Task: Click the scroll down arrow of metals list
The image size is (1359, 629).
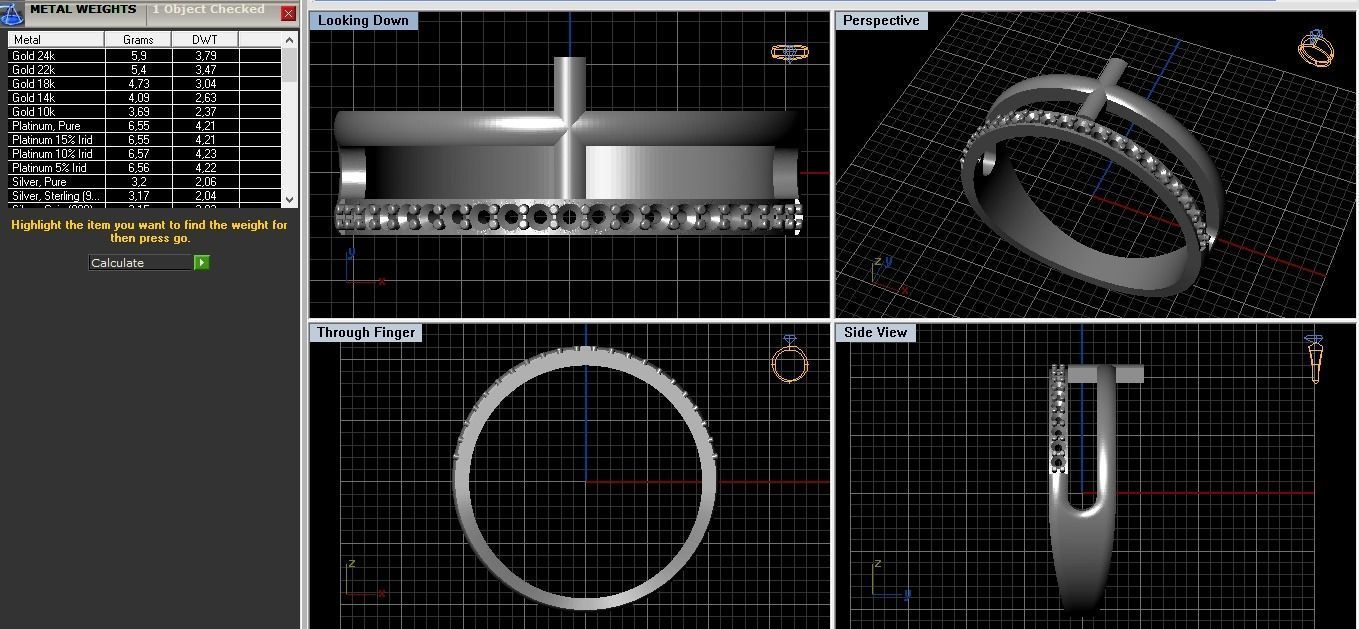Action: coord(290,198)
